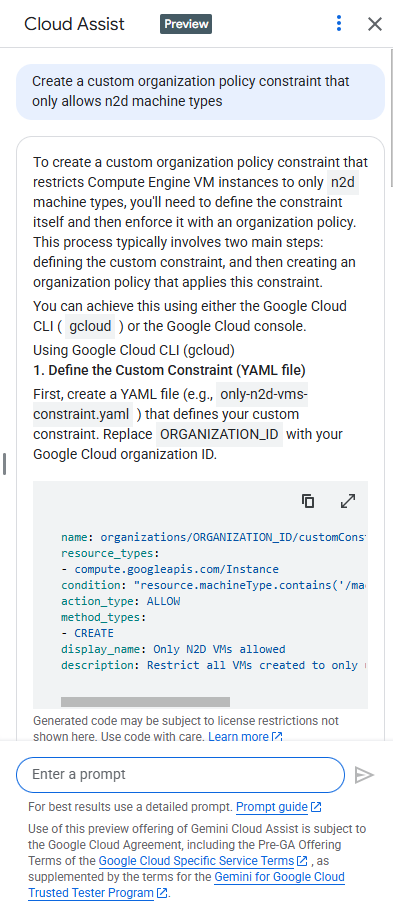393x916 pixels.
Task: Click the code block horizontal scrollbar
Action: [145, 702]
